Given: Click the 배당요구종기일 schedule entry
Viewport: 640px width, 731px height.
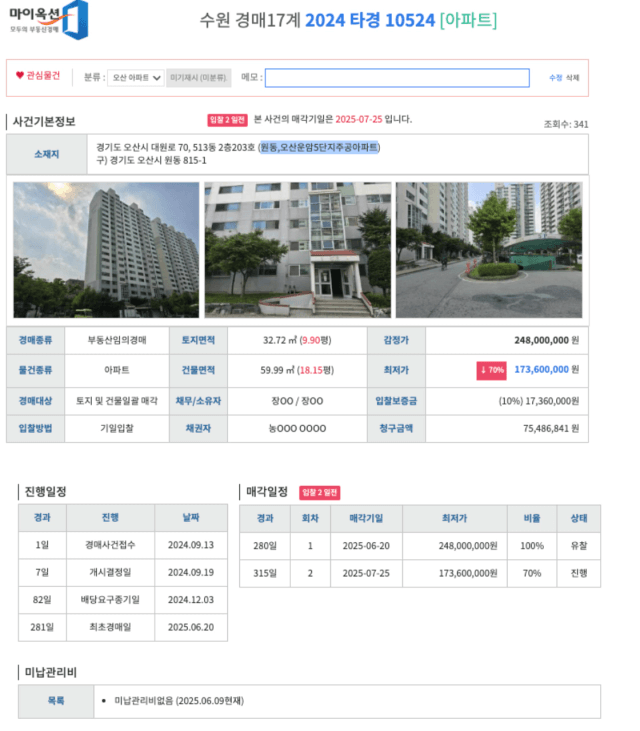Looking at the screenshot, I should click(x=110, y=600).
